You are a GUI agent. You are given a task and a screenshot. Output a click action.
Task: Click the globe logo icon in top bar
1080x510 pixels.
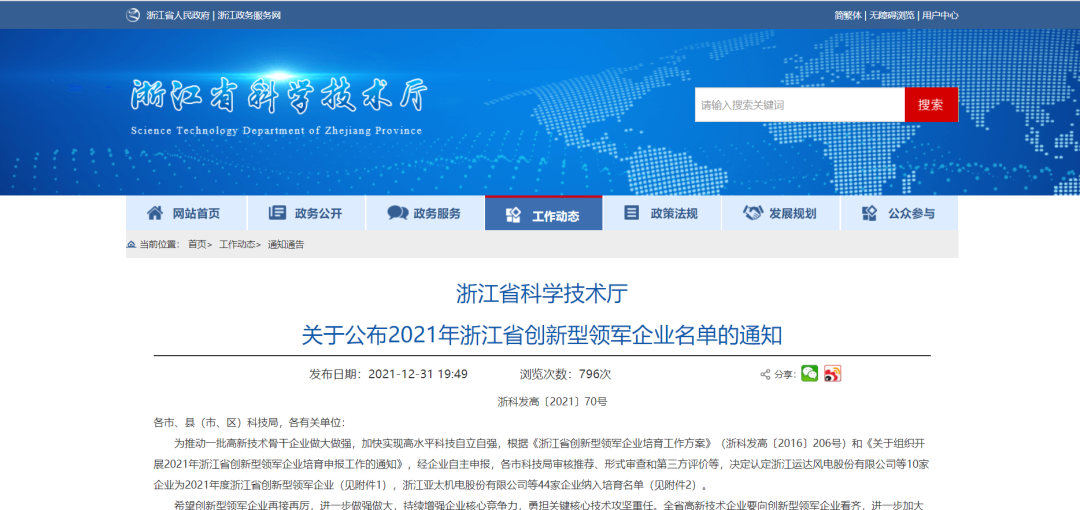(133, 15)
